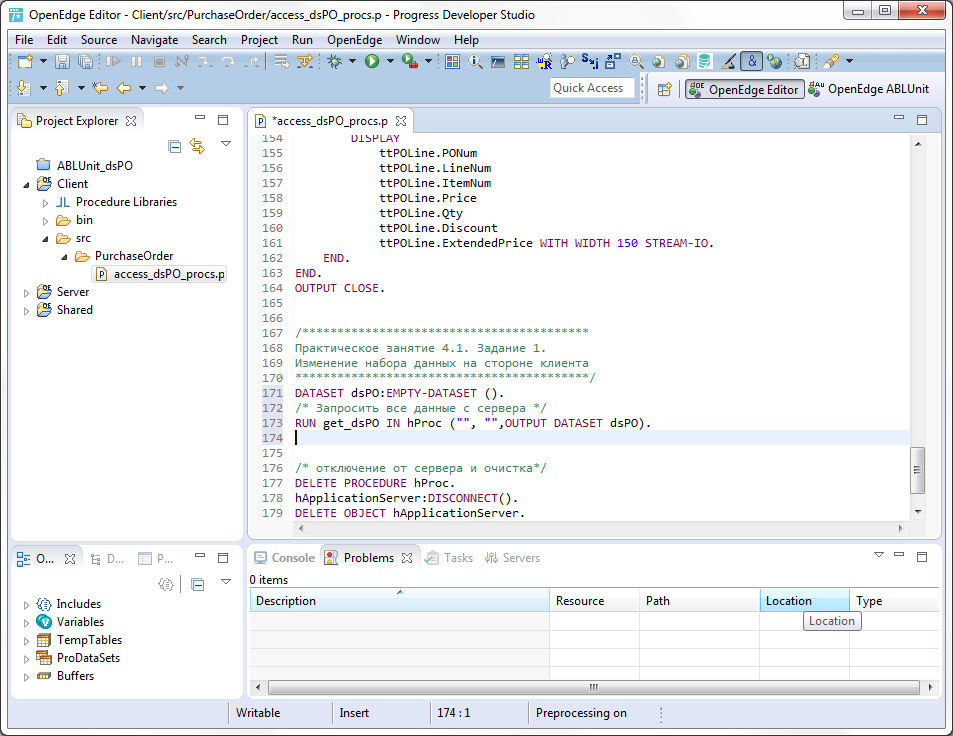Image resolution: width=953 pixels, height=736 pixels.
Task: Open the Navigate menu
Action: click(154, 40)
